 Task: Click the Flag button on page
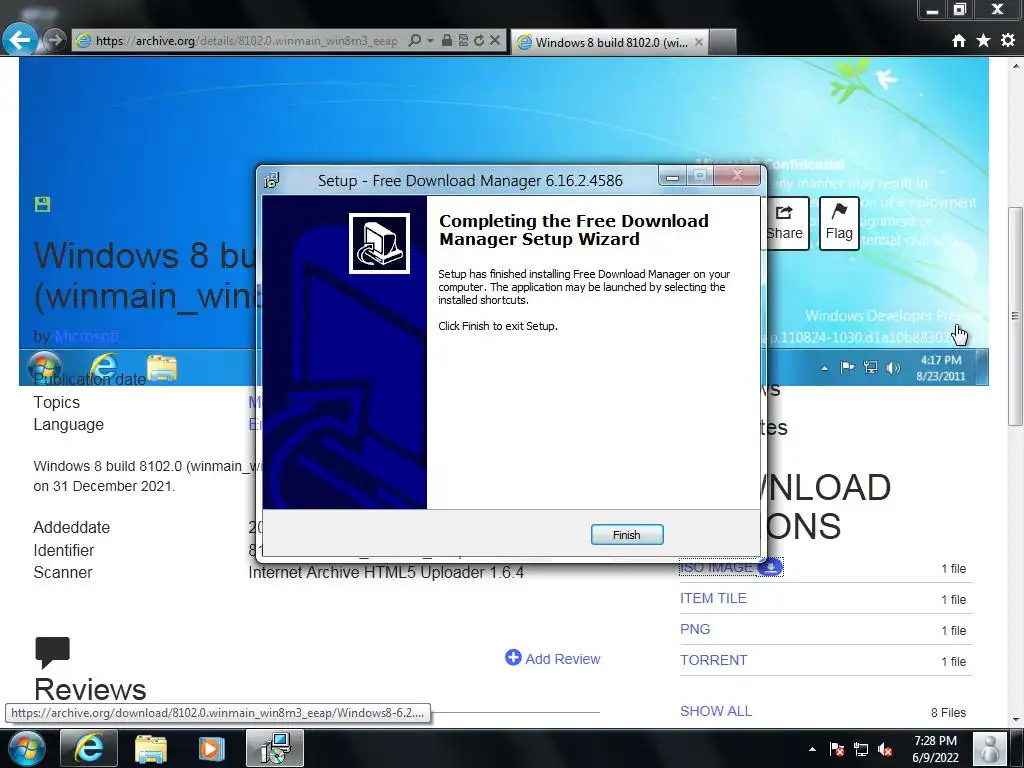(x=839, y=223)
